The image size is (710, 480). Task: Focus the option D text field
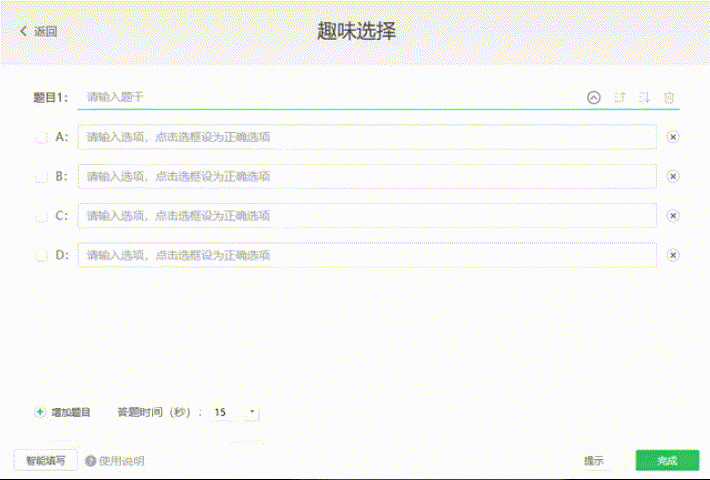click(367, 255)
